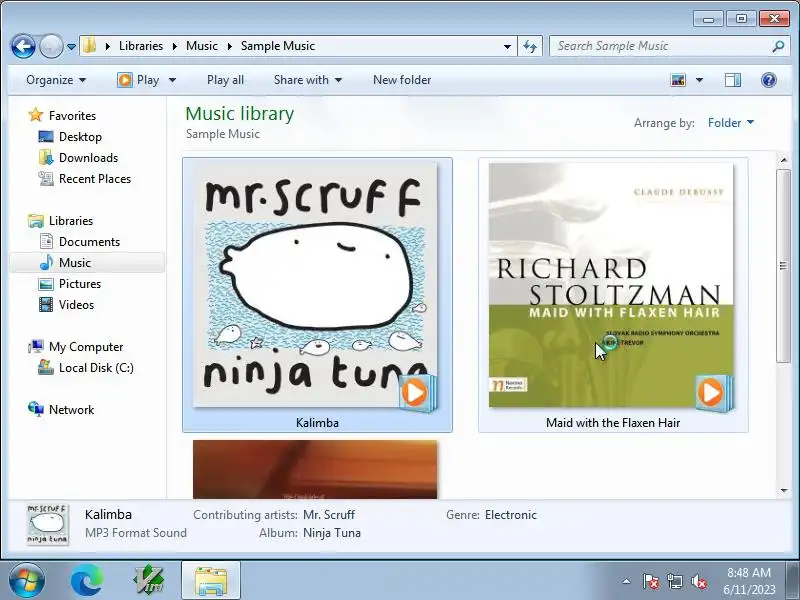Select Favorites in the navigation pane
The height and width of the screenshot is (600, 800).
(x=72, y=116)
